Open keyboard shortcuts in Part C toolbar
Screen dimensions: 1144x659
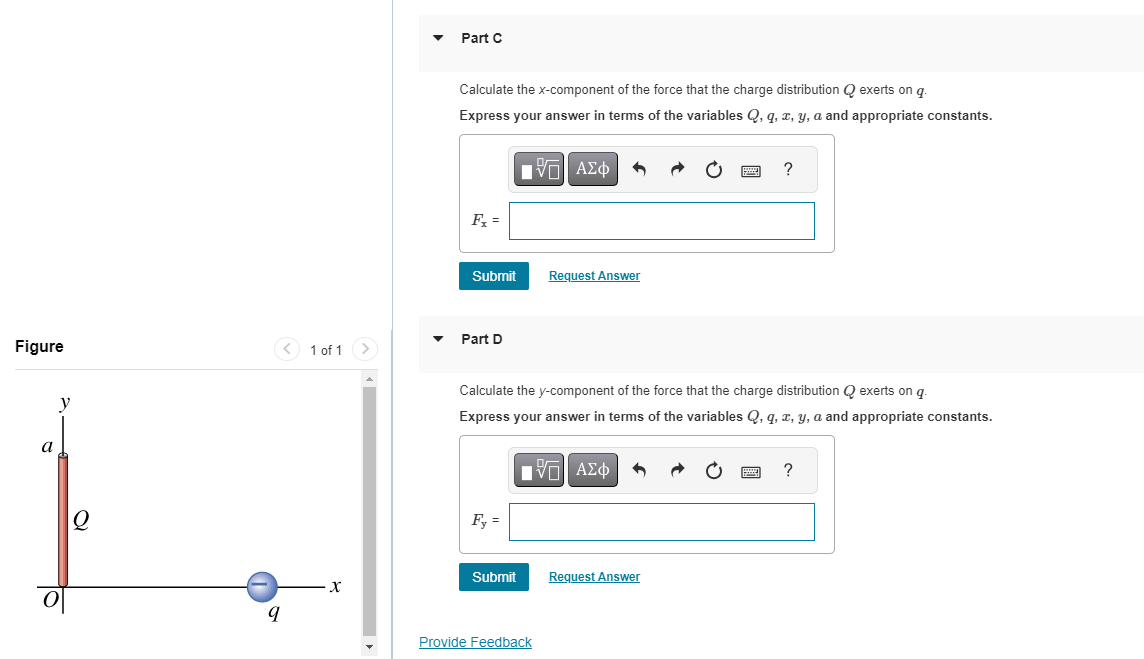pos(750,168)
